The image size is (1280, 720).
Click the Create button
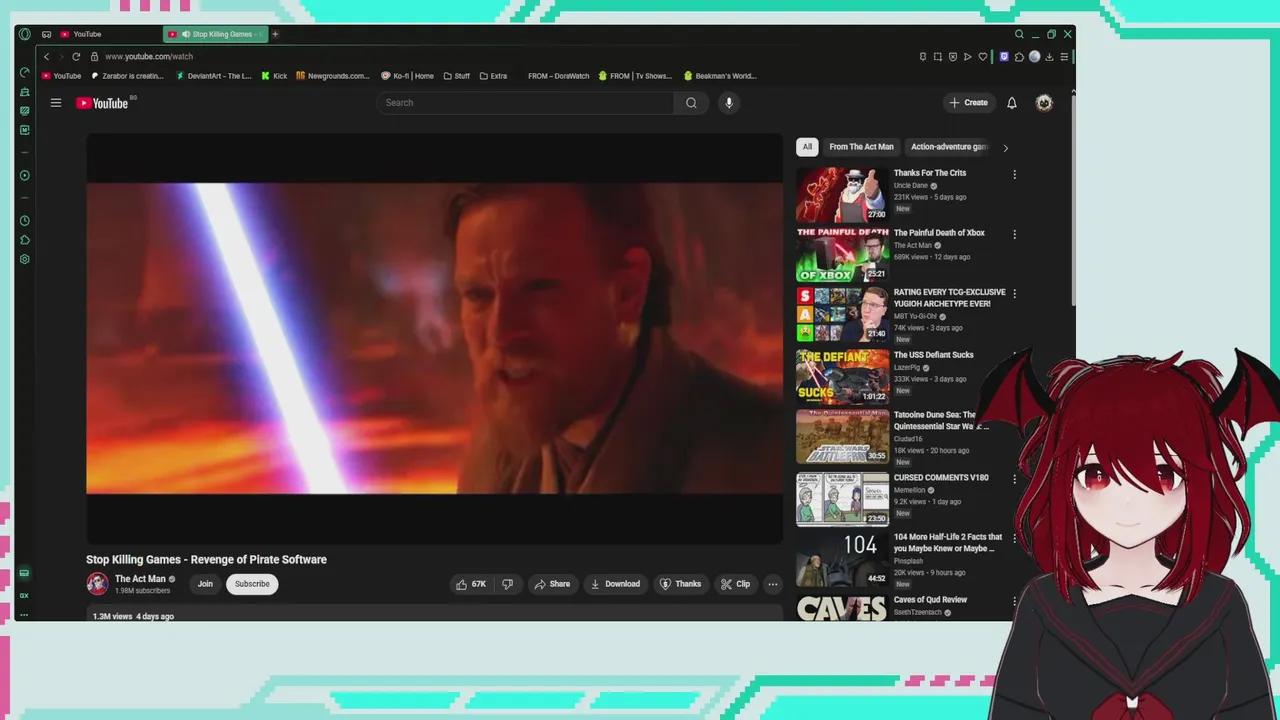(x=968, y=103)
